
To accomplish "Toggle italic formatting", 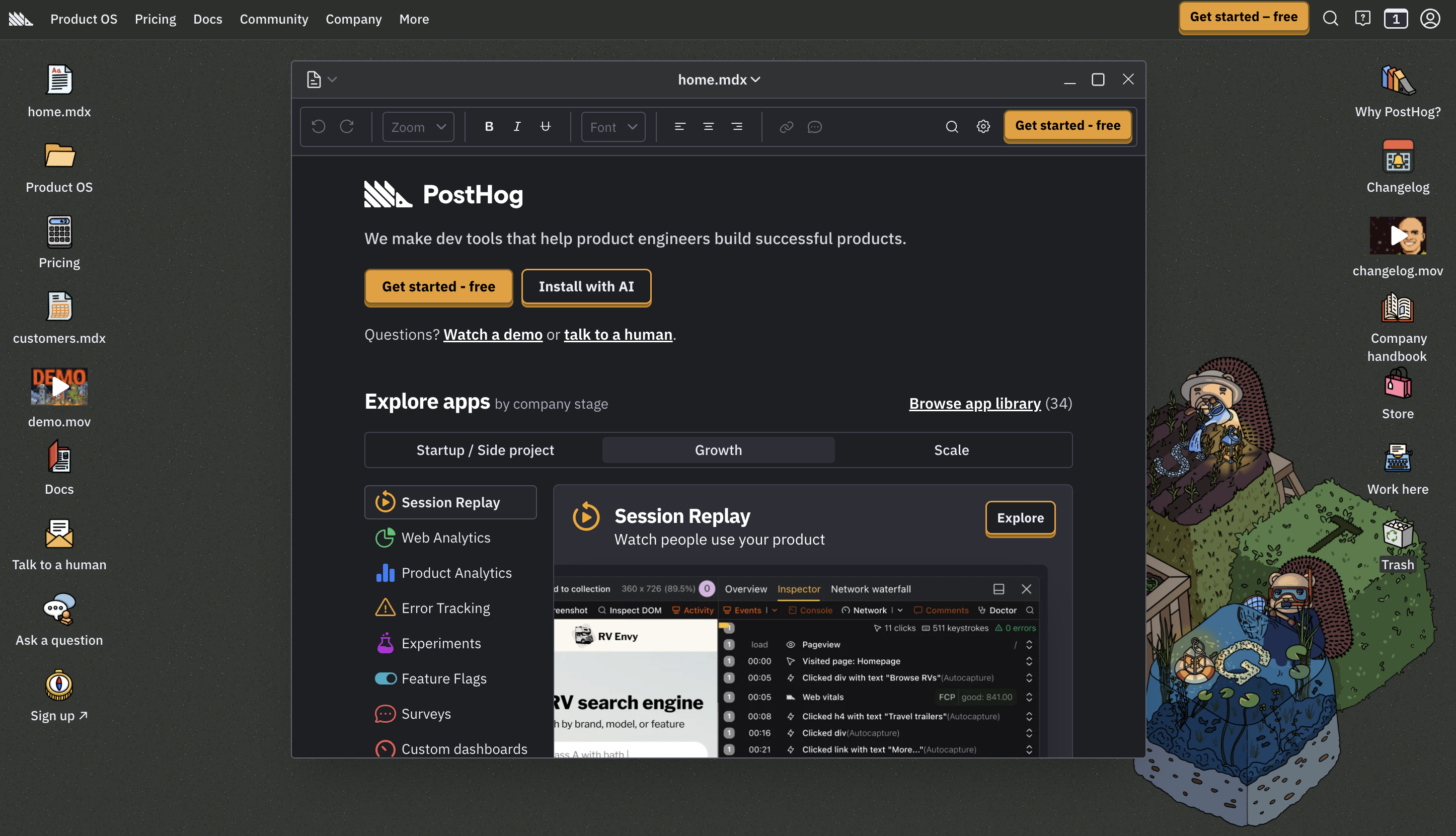I will click(x=517, y=126).
